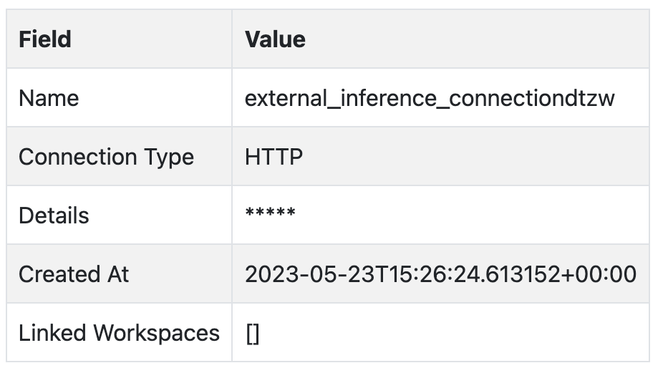Screen dimensions: 663x368
Task: Click the empty brackets workspaces value
Action: click(x=252, y=334)
